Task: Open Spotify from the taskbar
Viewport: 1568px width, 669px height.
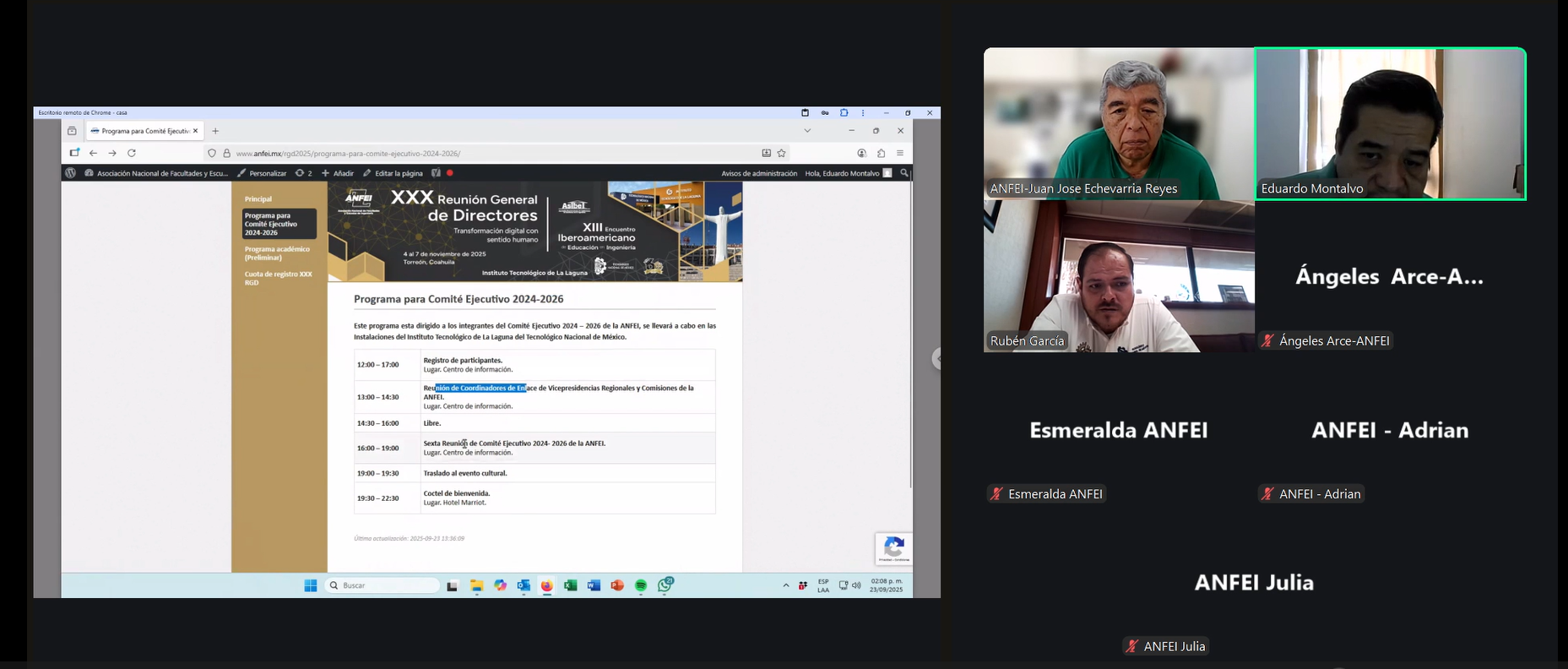Action: (641, 585)
